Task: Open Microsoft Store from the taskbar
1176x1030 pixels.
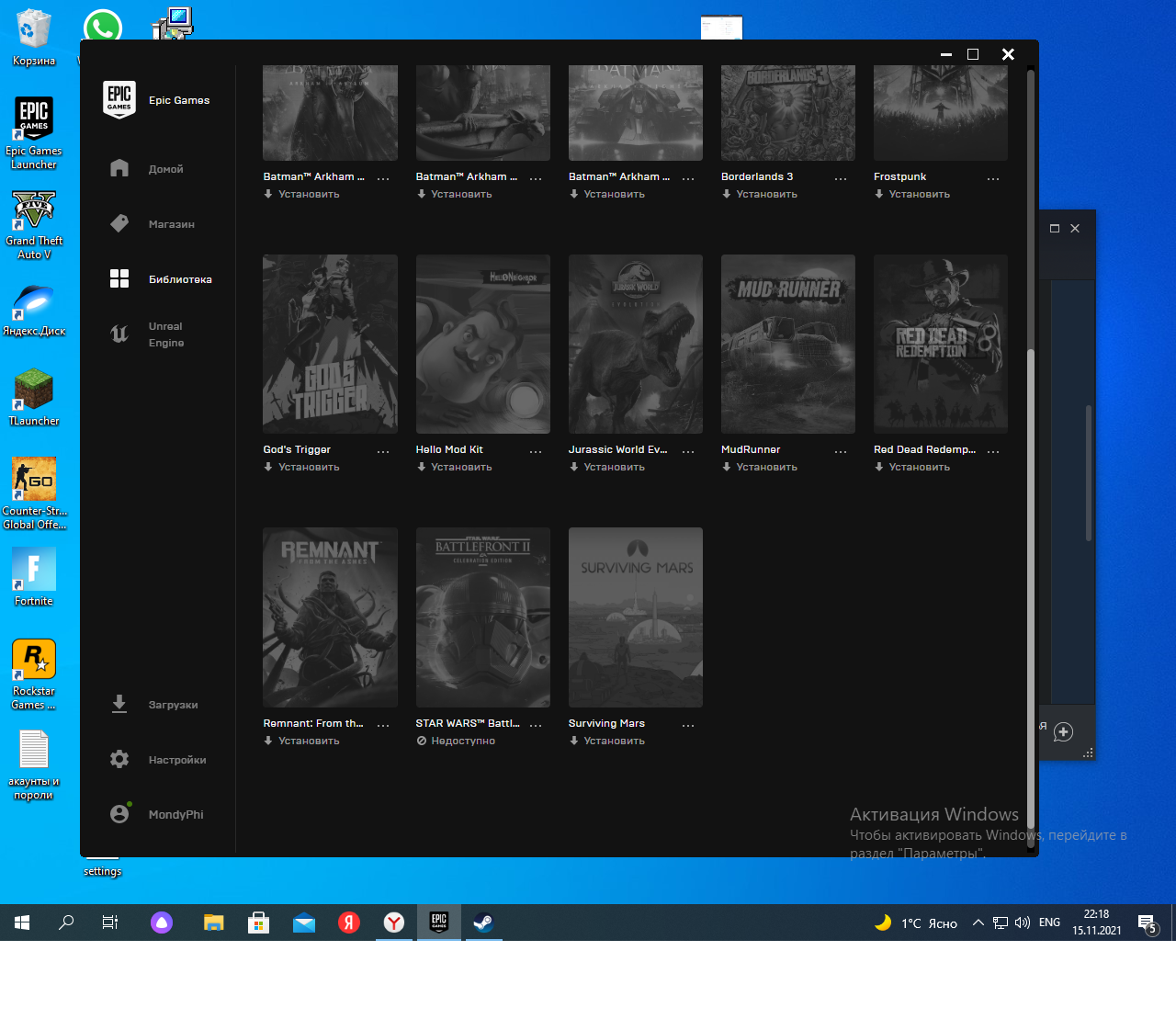Action: click(259, 922)
